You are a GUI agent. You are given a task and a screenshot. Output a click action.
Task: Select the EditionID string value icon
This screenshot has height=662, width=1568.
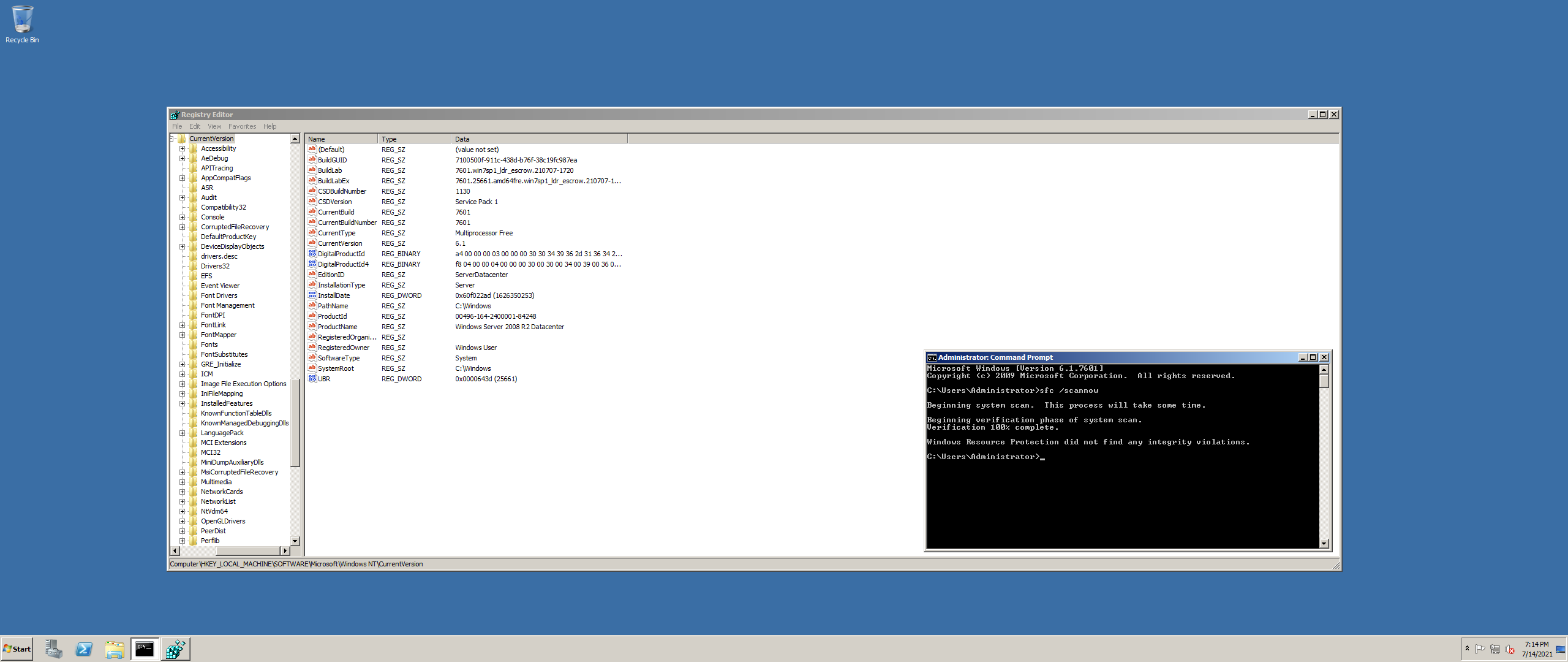coord(312,275)
